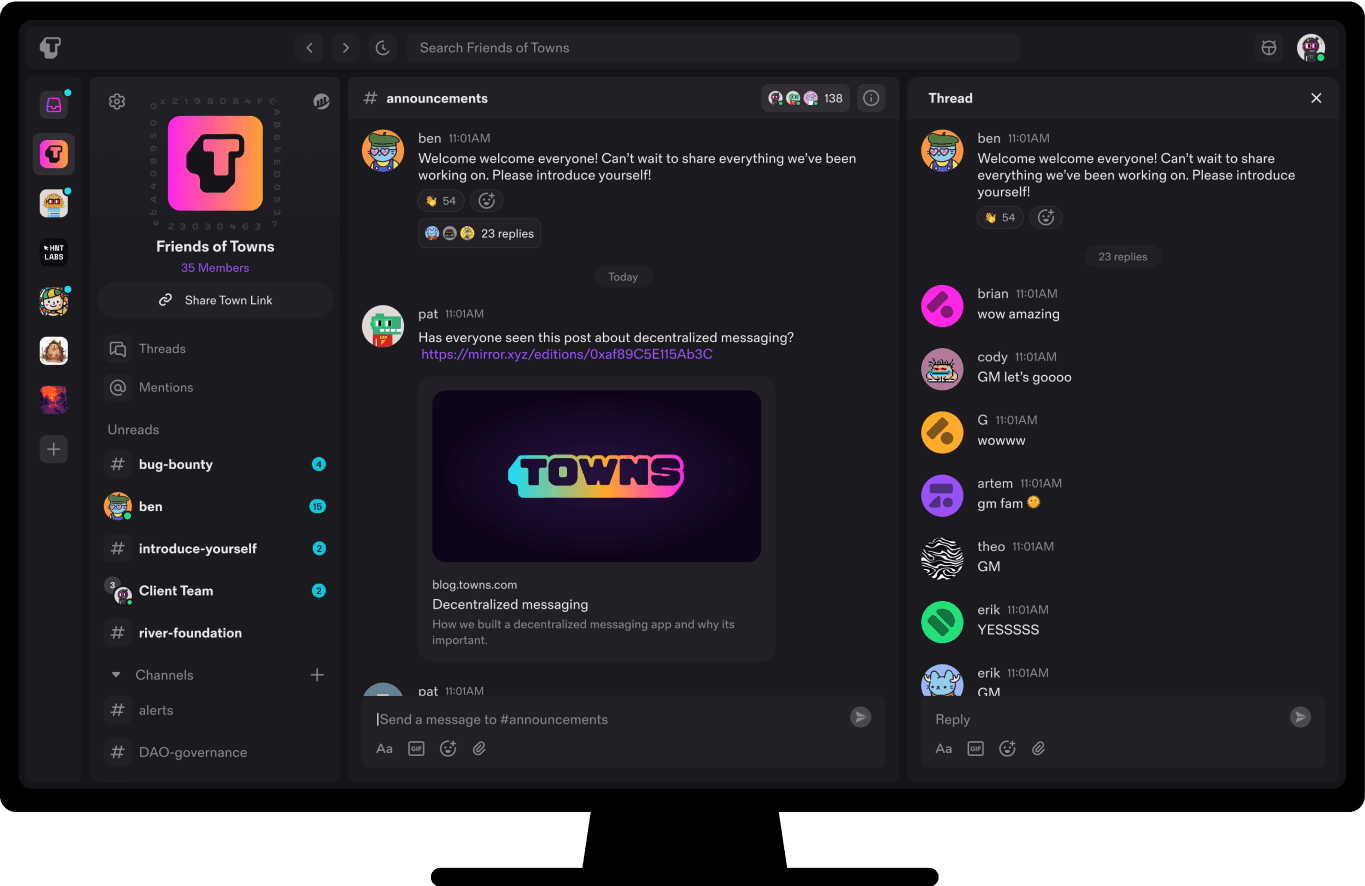
Task: Close the Thread panel
Action: pyautogui.click(x=1316, y=98)
